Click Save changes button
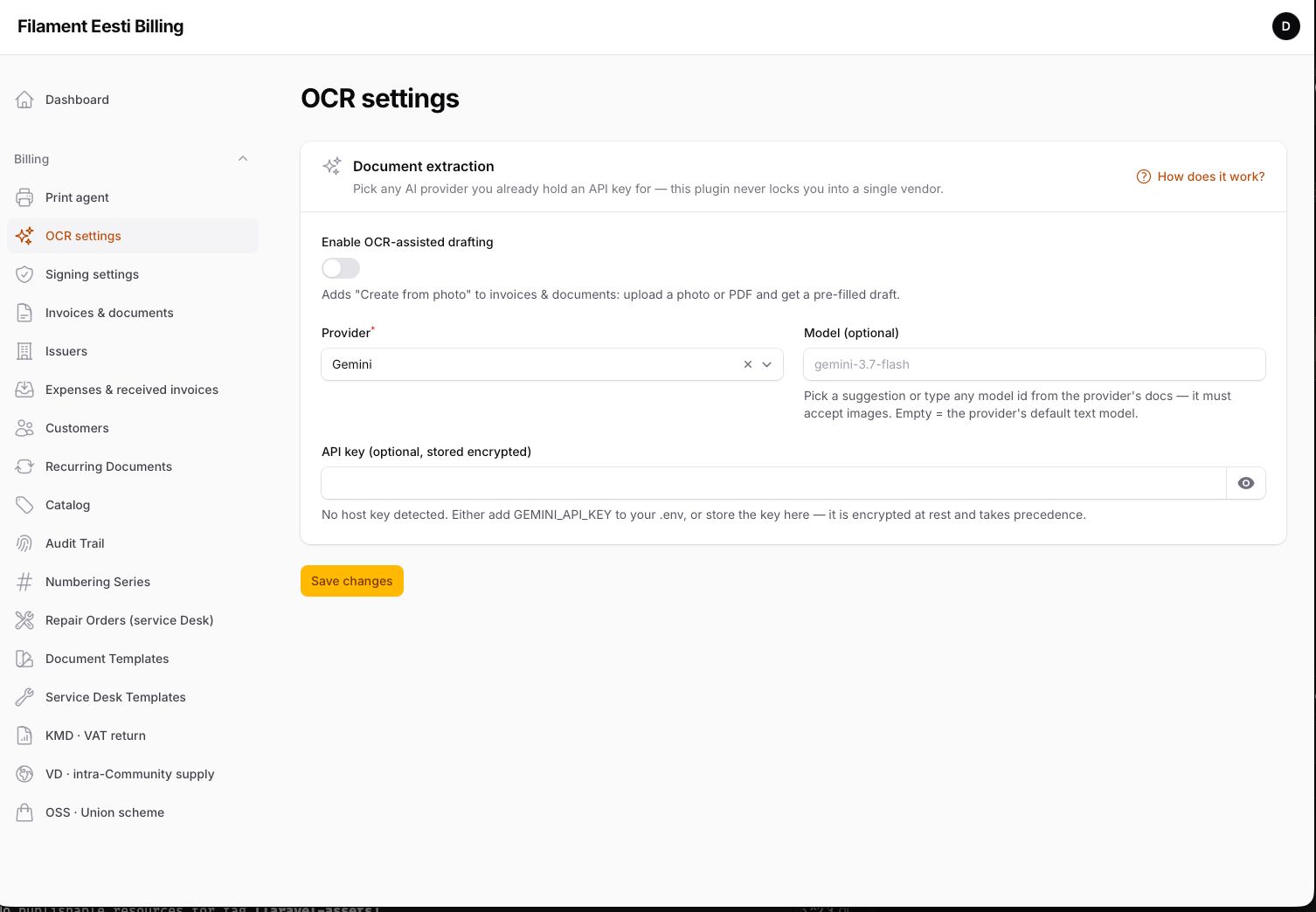 [x=352, y=581]
